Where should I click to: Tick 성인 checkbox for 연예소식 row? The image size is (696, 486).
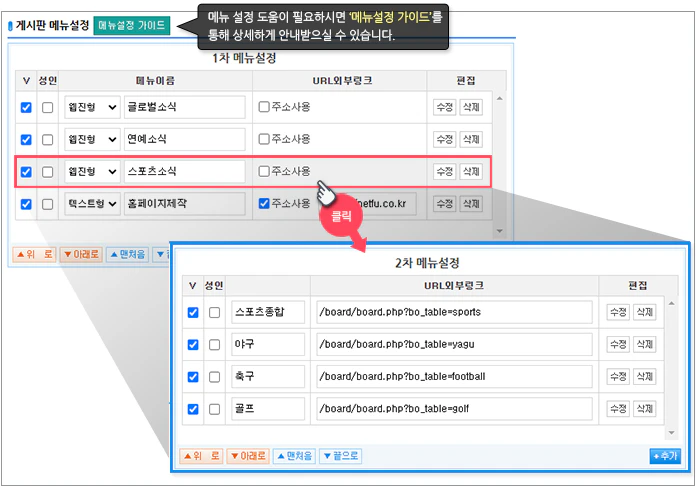tap(47, 140)
